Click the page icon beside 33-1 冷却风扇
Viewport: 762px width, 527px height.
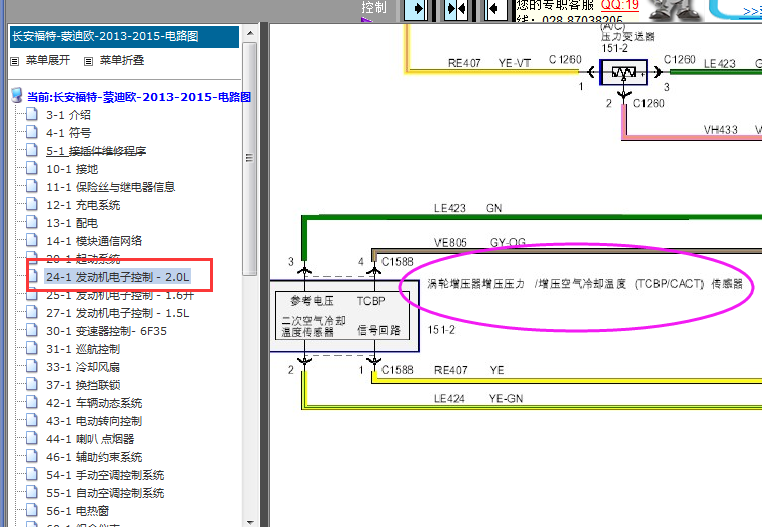tap(32, 366)
